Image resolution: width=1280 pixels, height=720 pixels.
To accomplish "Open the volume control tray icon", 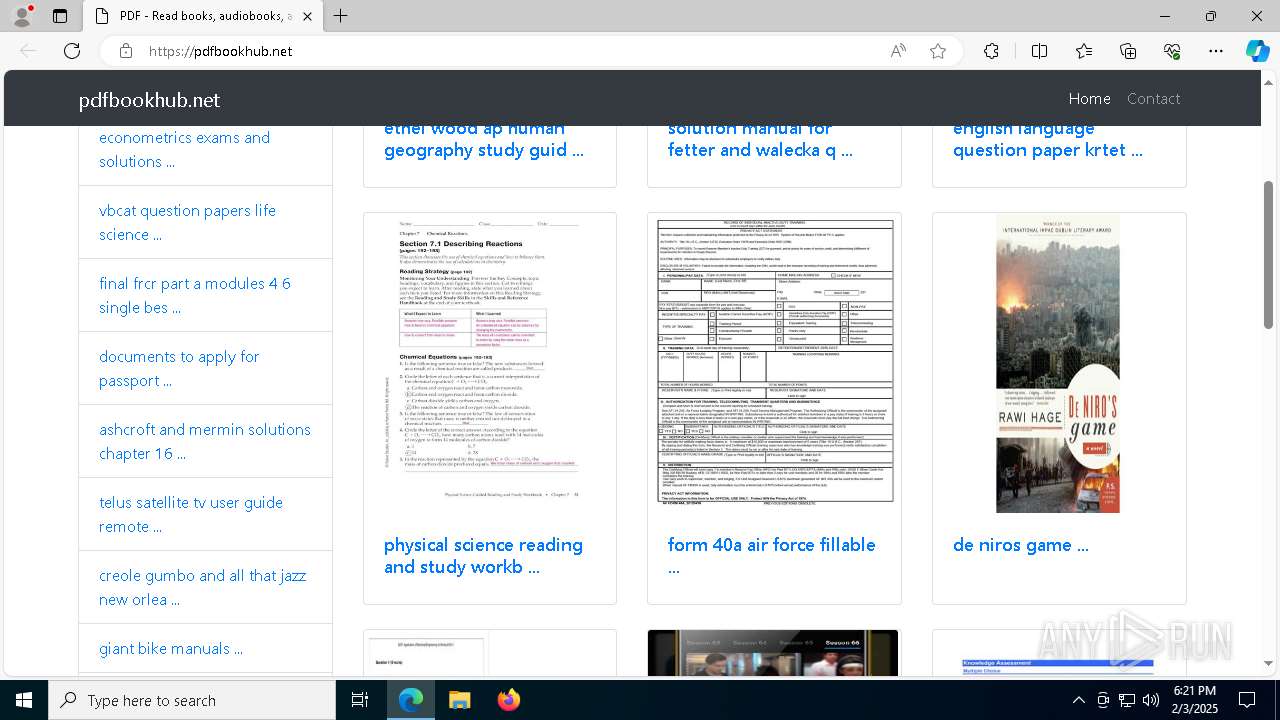I will click(1150, 700).
